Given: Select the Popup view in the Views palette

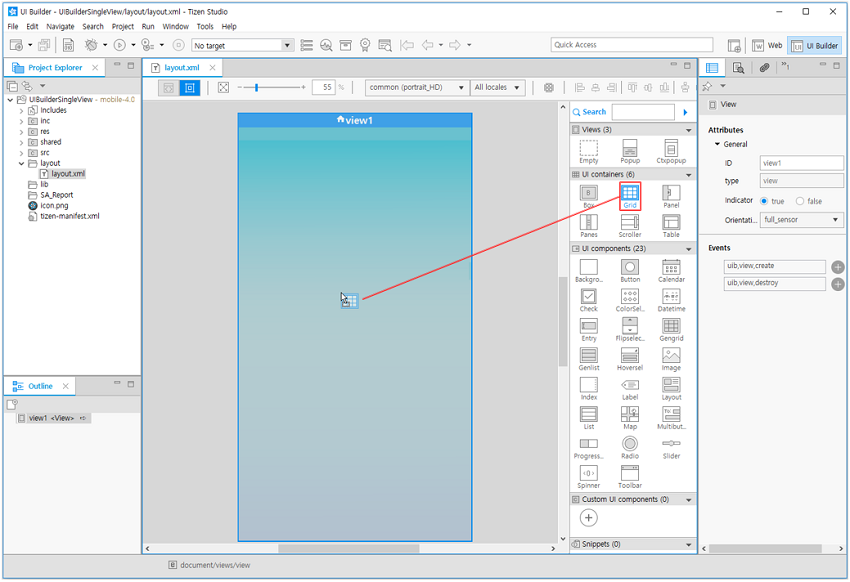Looking at the screenshot, I should [x=630, y=150].
